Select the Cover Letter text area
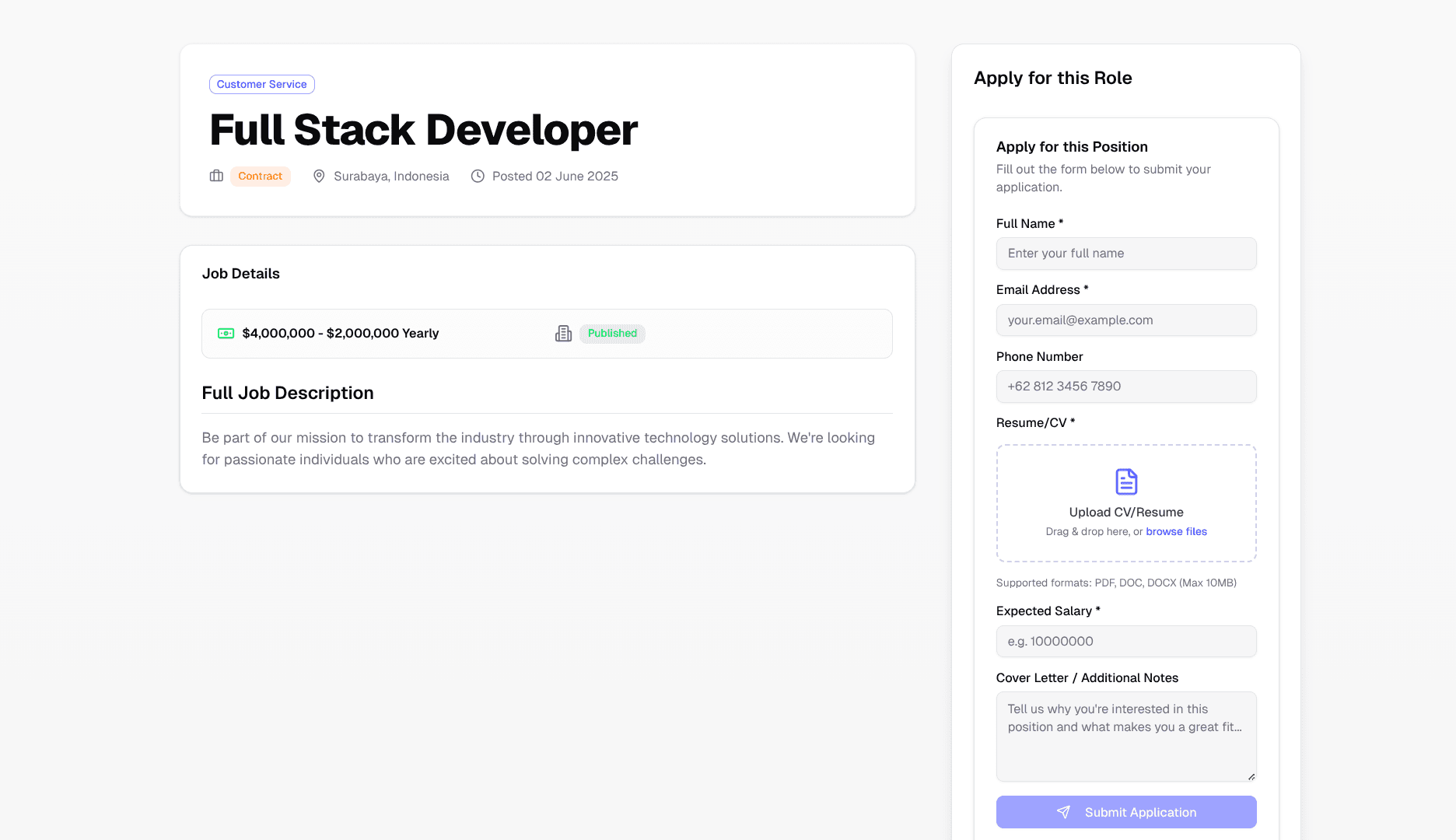 click(x=1125, y=735)
